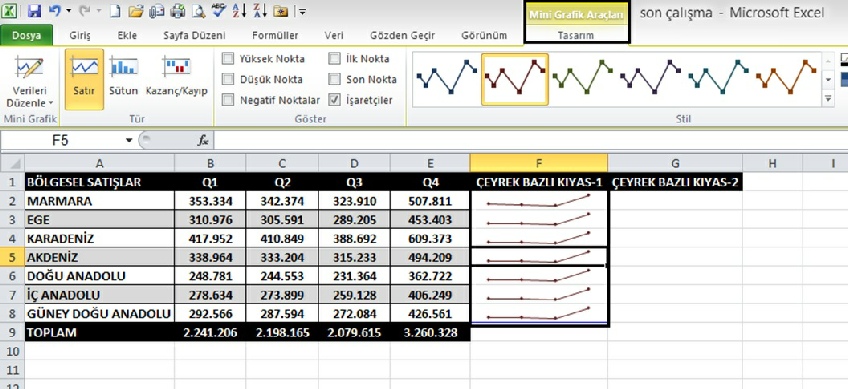This screenshot has height=389, width=848.
Task: Select the MARMARA cell
Action: pos(100,201)
